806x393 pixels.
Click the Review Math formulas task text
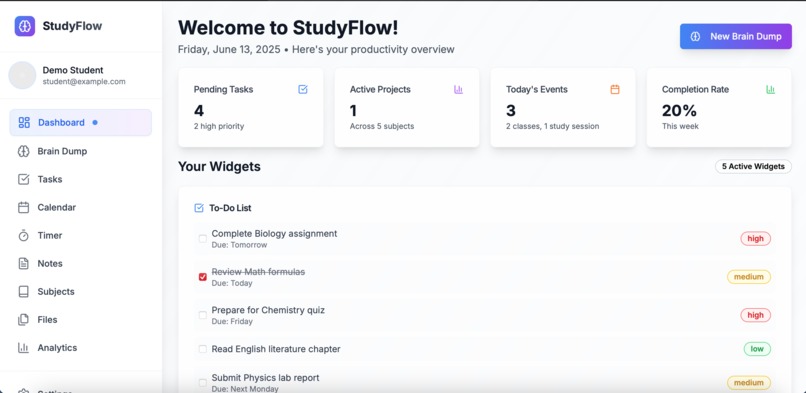coord(258,272)
